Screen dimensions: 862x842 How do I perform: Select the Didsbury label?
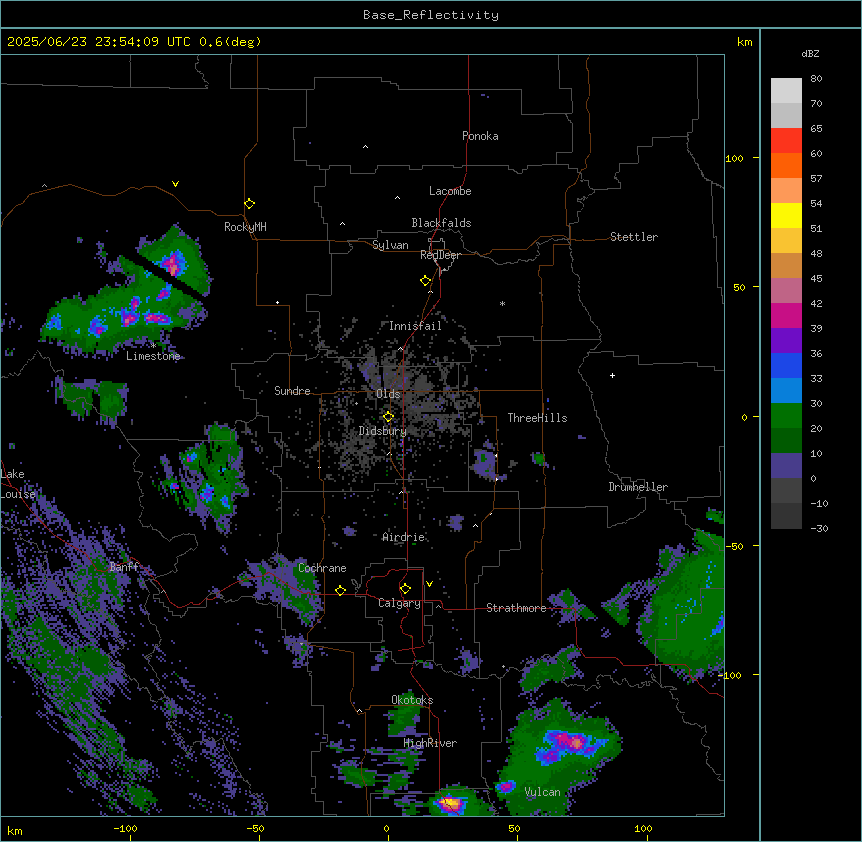point(383,431)
